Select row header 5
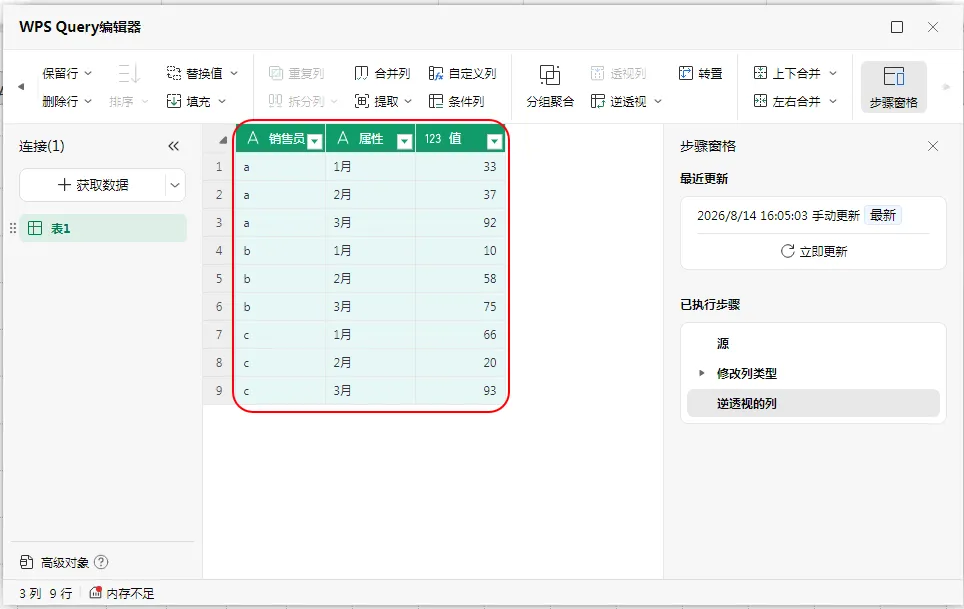This screenshot has width=964, height=609. 219,278
